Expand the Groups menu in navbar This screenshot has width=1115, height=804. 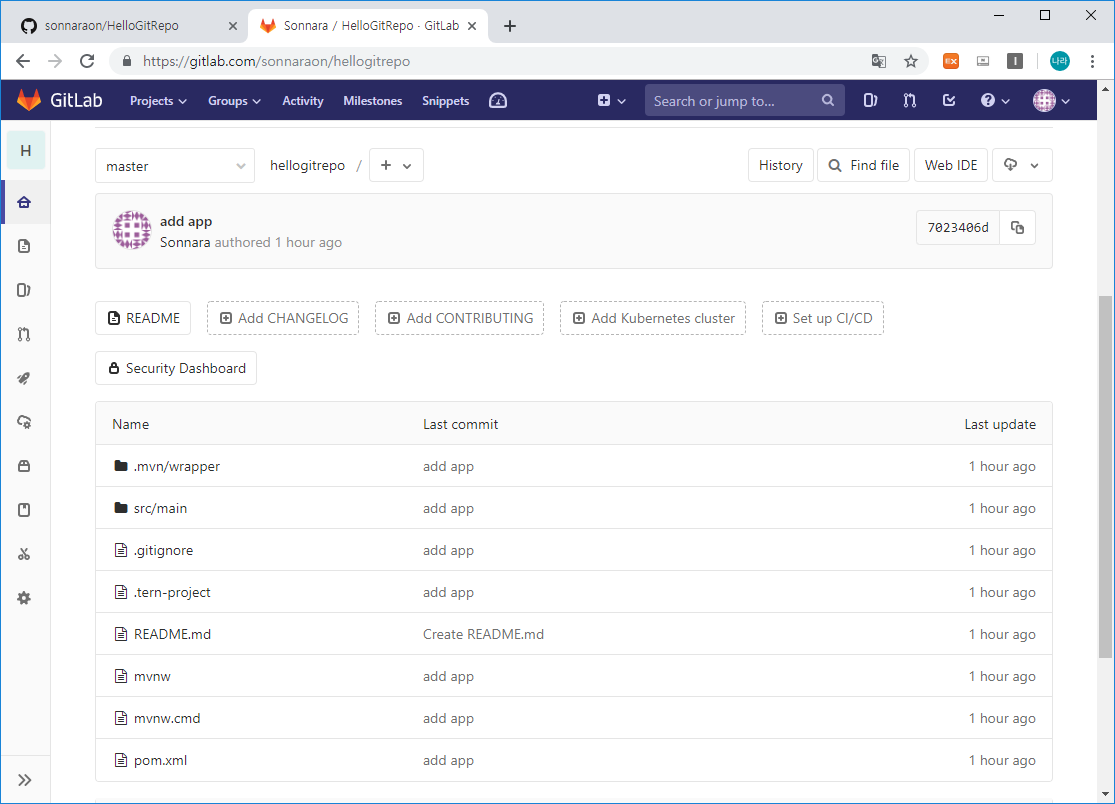click(x=234, y=101)
